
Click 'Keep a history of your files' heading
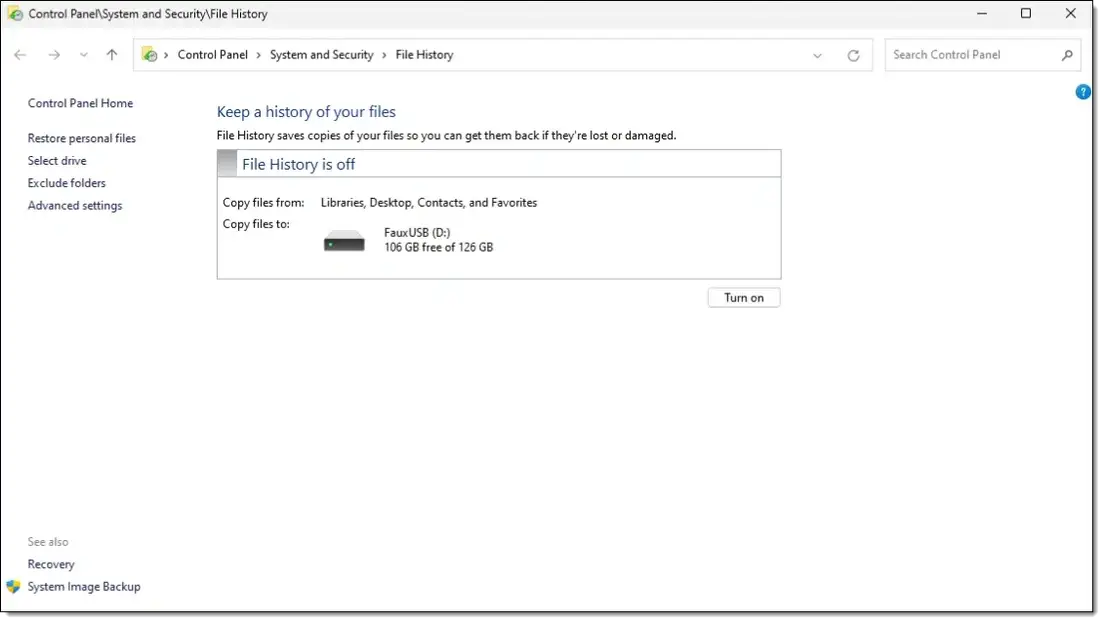click(x=306, y=112)
